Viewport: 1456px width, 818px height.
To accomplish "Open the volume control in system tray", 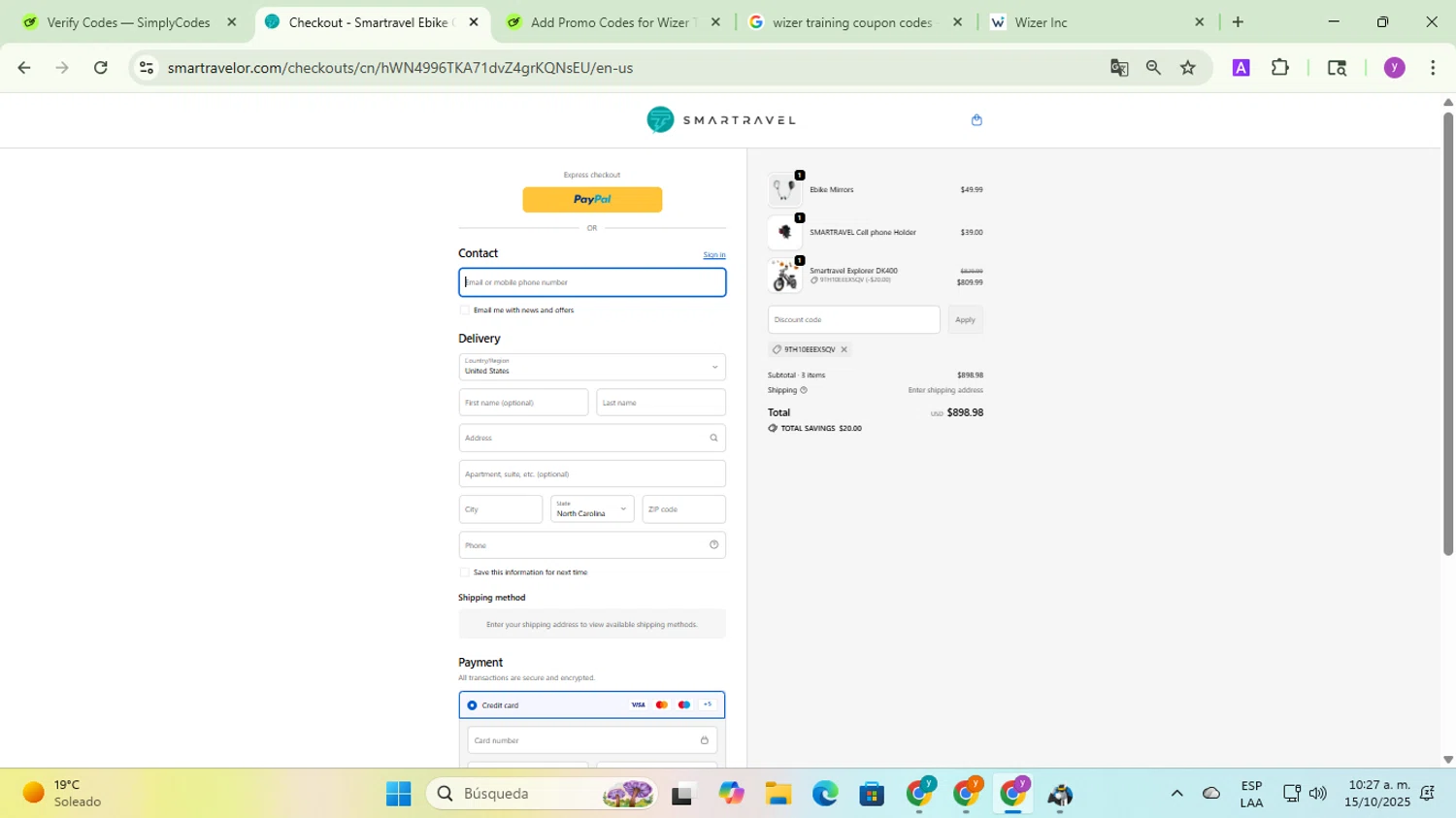I will coord(1317,794).
